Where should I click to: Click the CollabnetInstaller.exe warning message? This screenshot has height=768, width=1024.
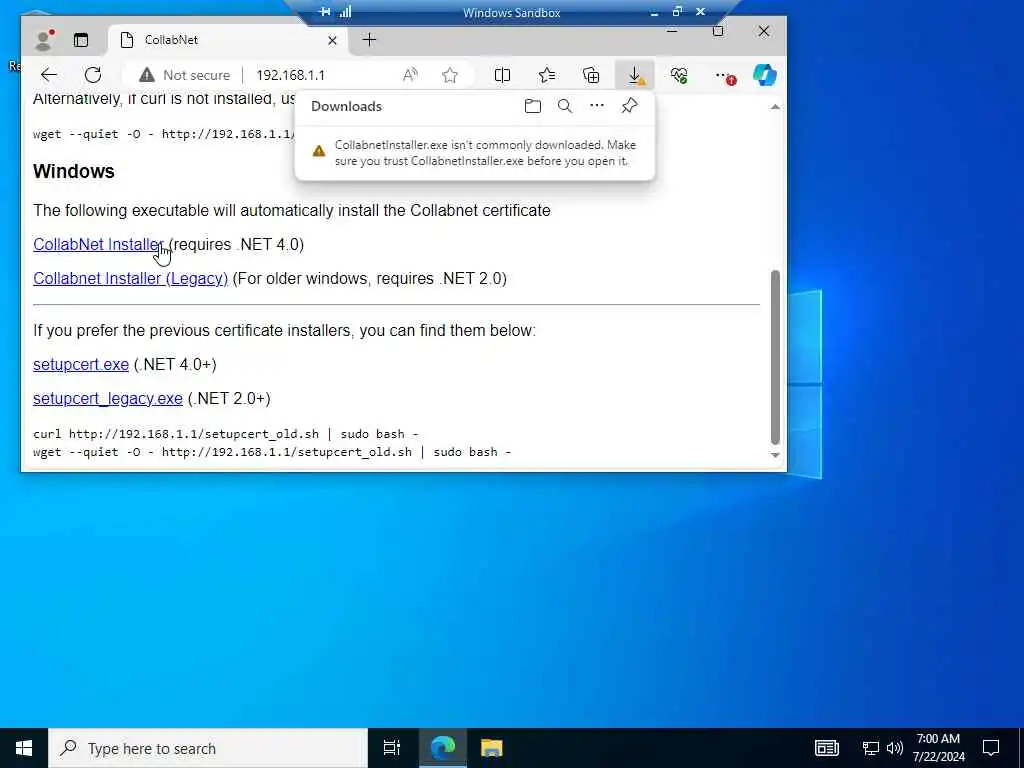485,153
